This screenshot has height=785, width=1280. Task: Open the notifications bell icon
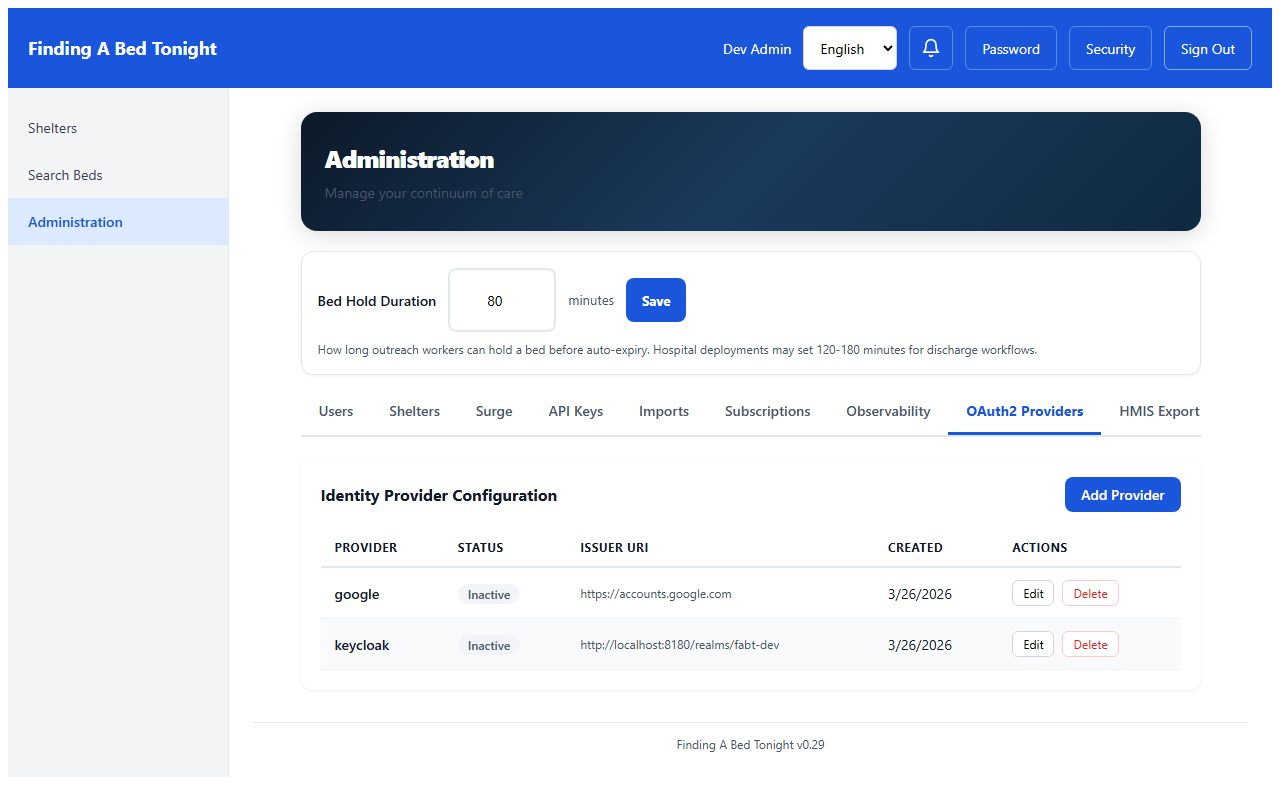pos(931,47)
